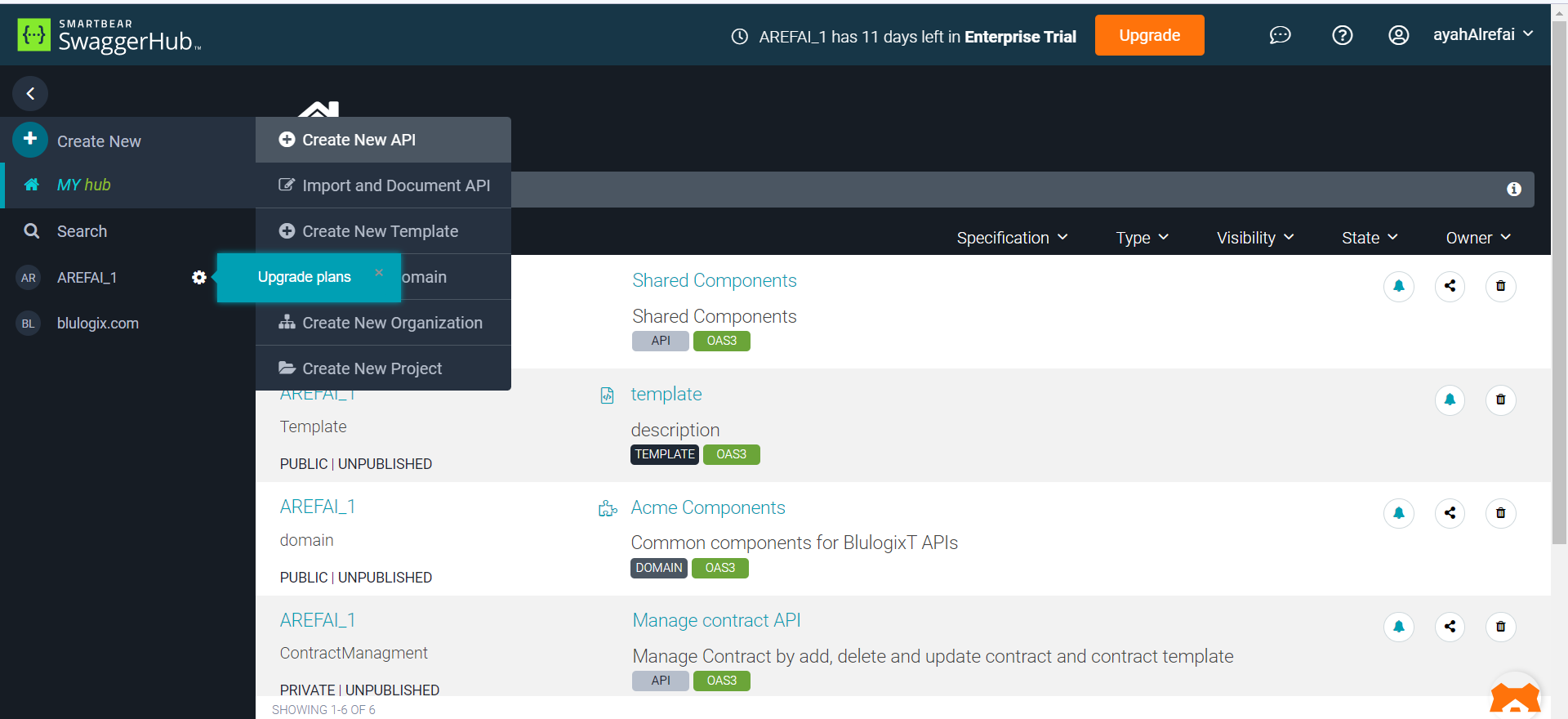This screenshot has width=1568, height=719.
Task: Delete the template entry via trash icon
Action: pos(1500,400)
